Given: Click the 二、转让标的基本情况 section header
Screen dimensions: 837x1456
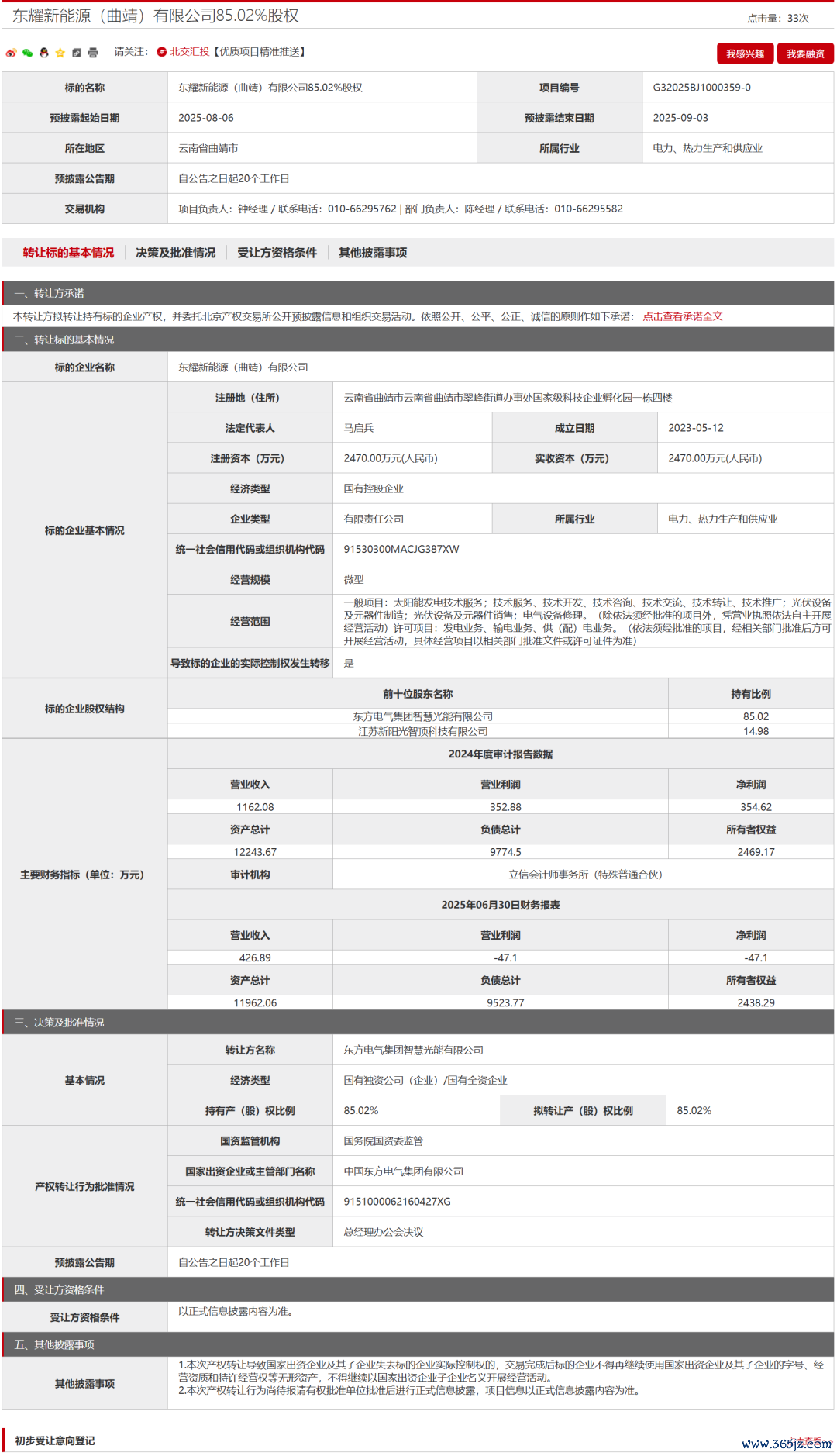Looking at the screenshot, I should (x=418, y=340).
